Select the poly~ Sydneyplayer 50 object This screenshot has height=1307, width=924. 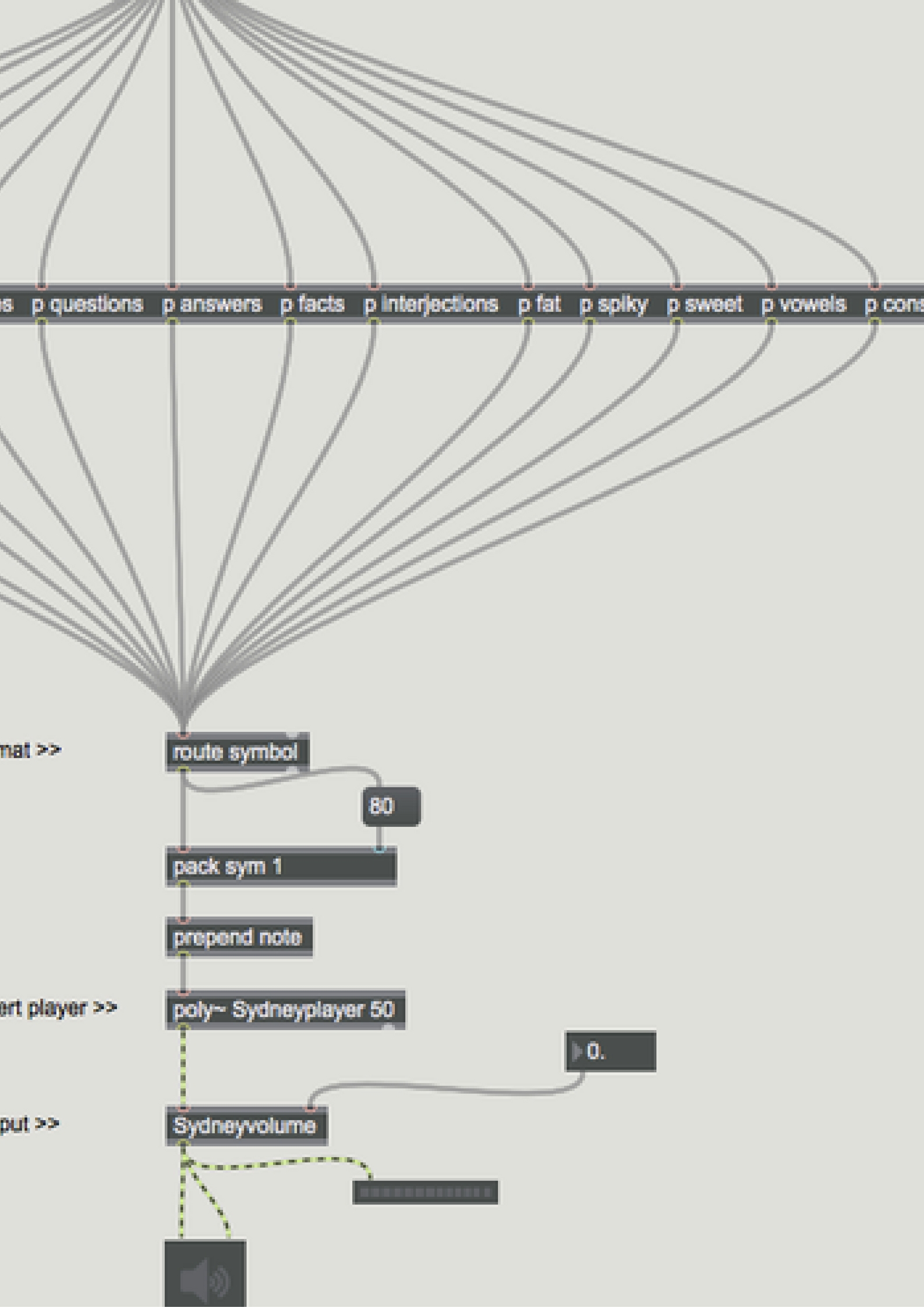tap(285, 1010)
